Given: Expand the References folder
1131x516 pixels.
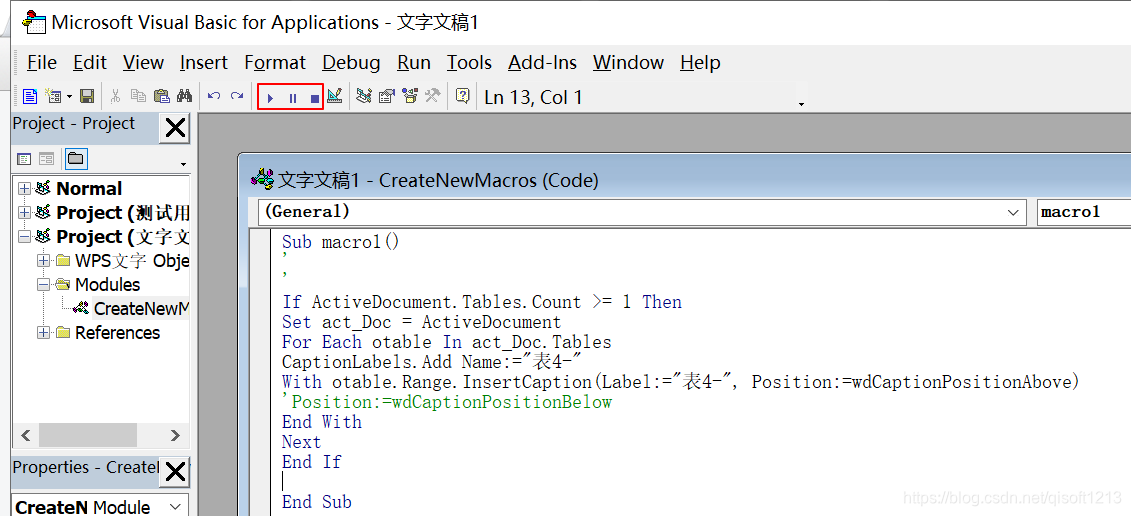Looking at the screenshot, I should point(44,332).
